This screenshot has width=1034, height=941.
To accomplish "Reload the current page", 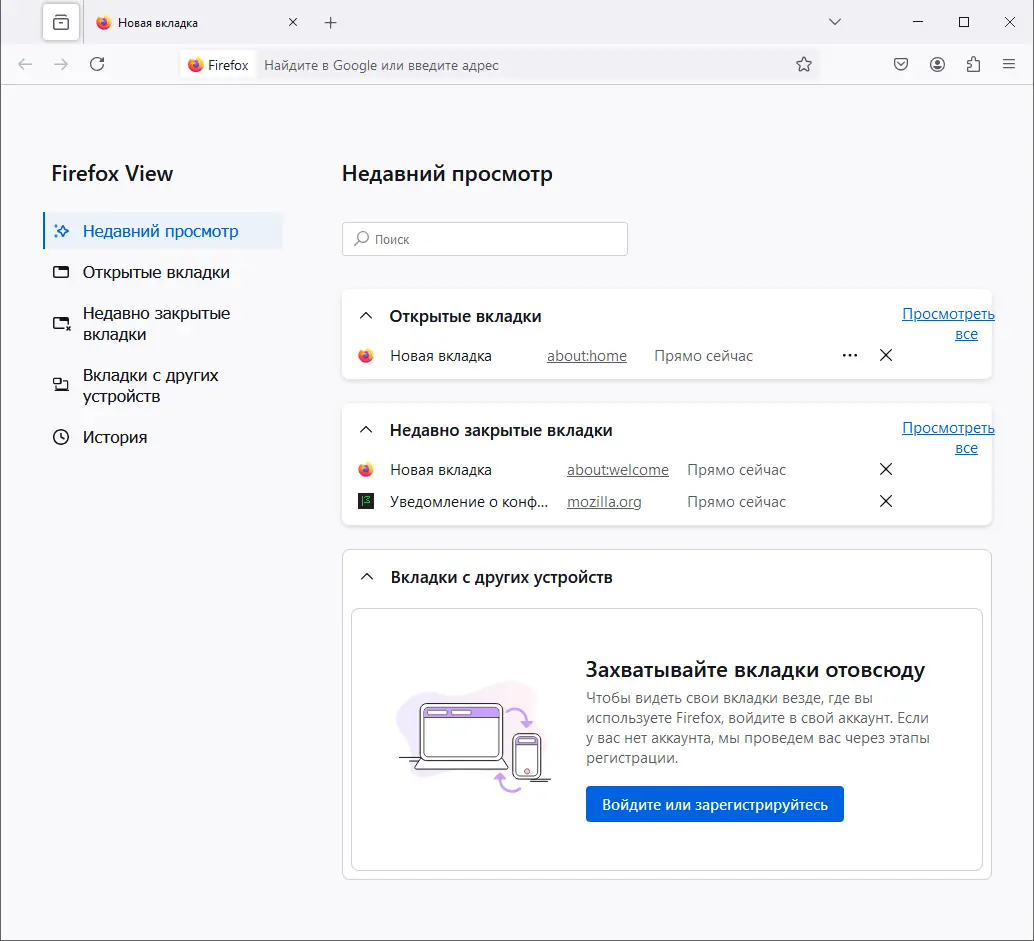I will pyautogui.click(x=97, y=65).
